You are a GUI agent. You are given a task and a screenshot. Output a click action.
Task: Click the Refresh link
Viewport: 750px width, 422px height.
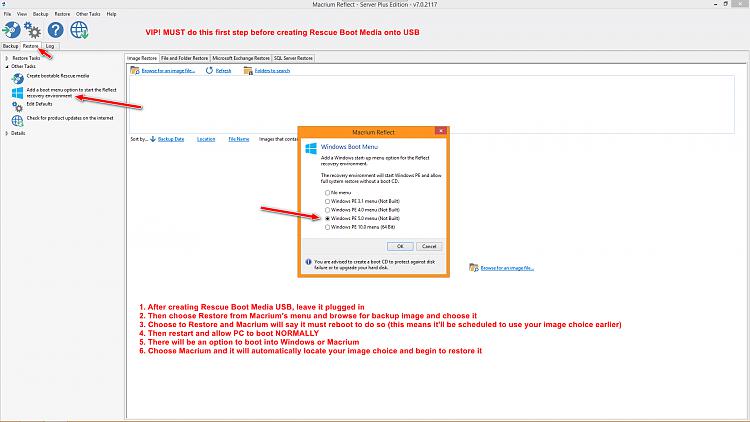(223, 71)
